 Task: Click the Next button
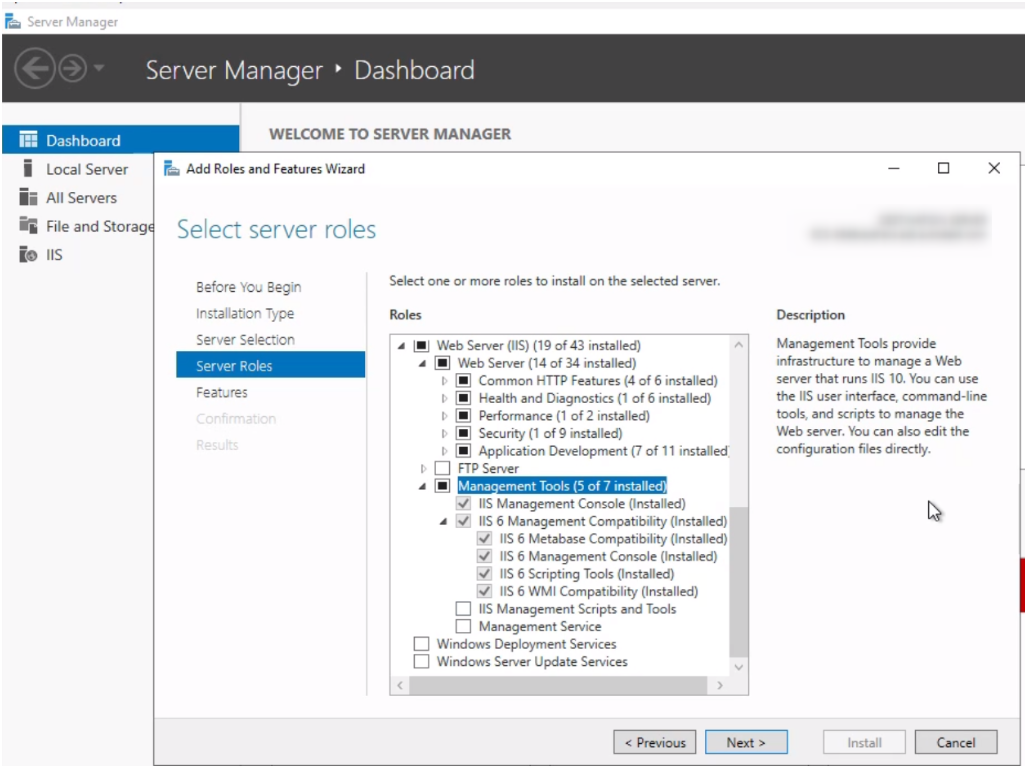tap(746, 742)
